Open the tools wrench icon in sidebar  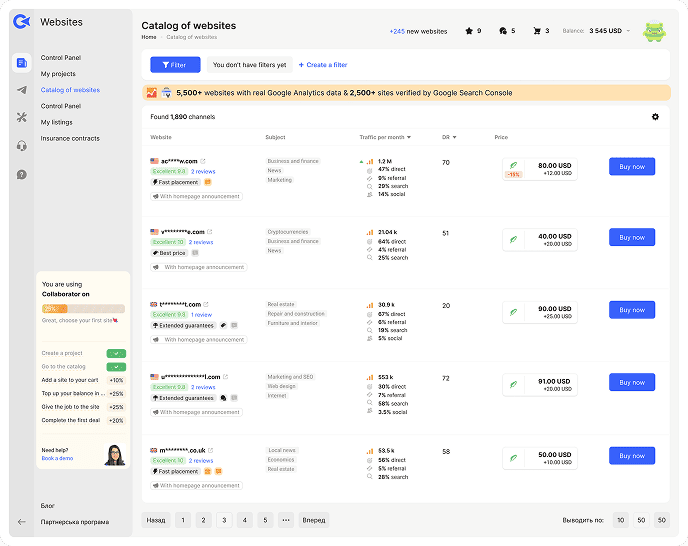(22, 118)
